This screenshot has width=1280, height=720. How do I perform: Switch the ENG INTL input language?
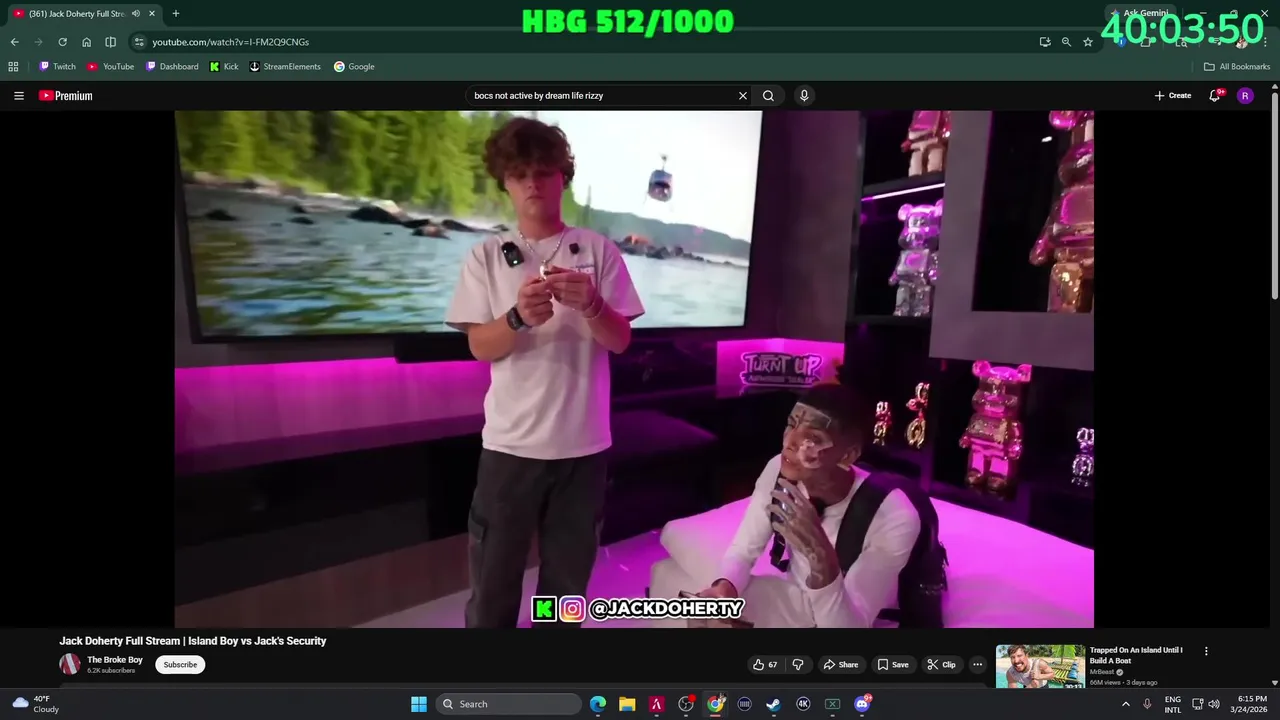1173,704
